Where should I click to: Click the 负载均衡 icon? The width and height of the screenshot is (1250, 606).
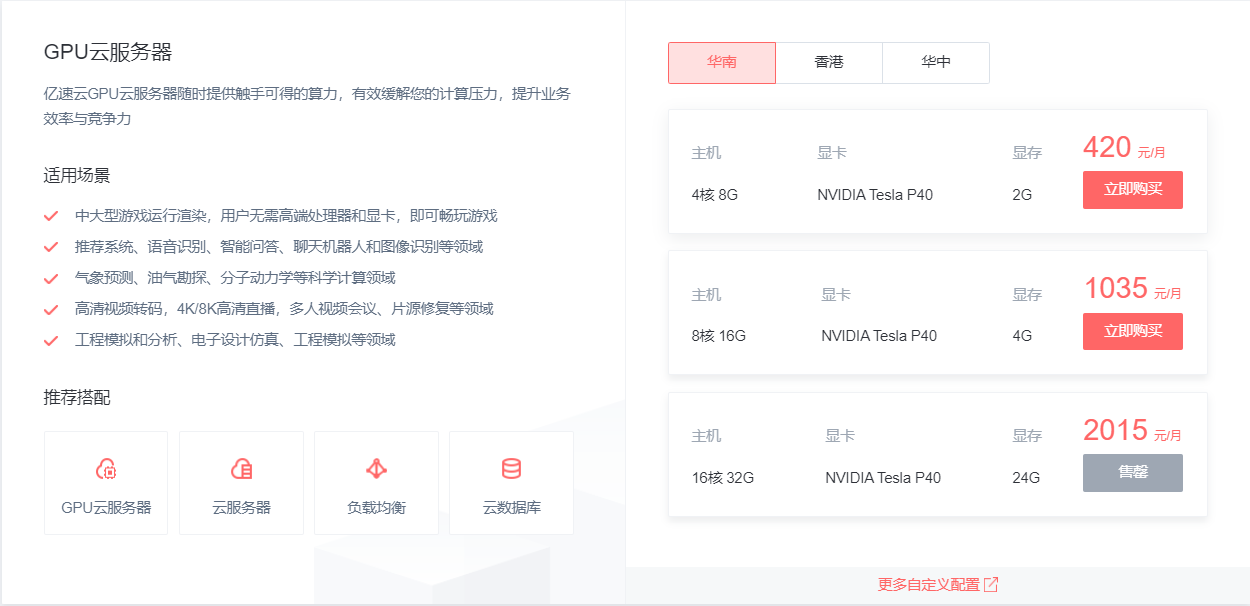click(376, 468)
